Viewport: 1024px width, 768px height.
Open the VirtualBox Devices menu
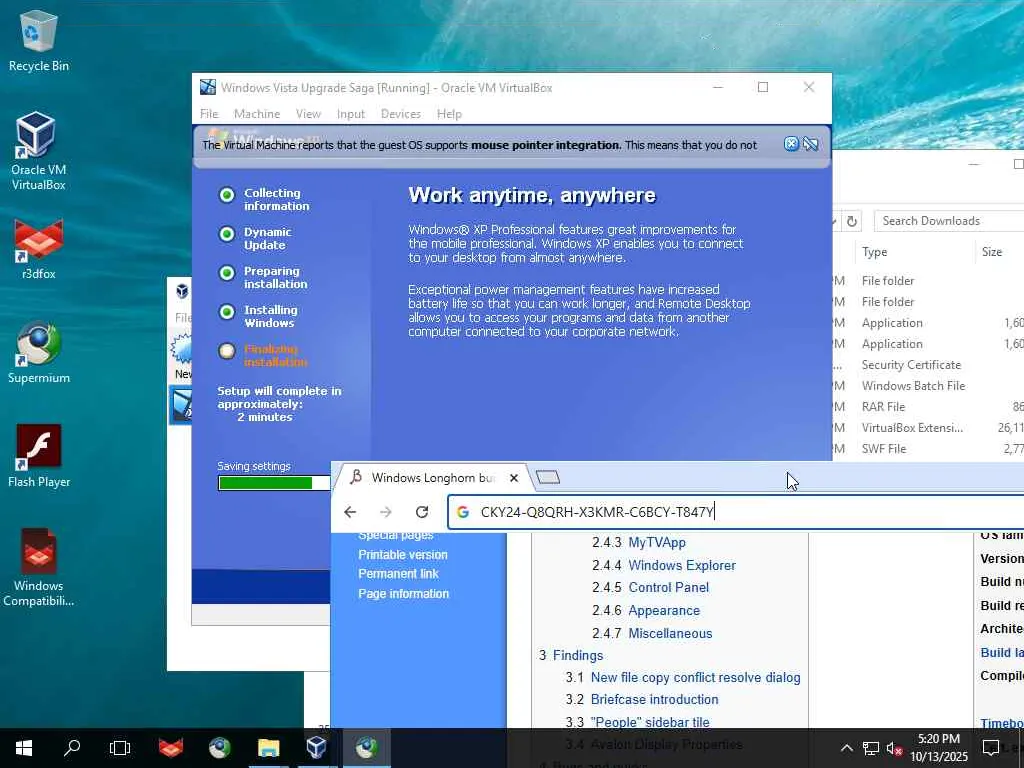click(x=400, y=114)
